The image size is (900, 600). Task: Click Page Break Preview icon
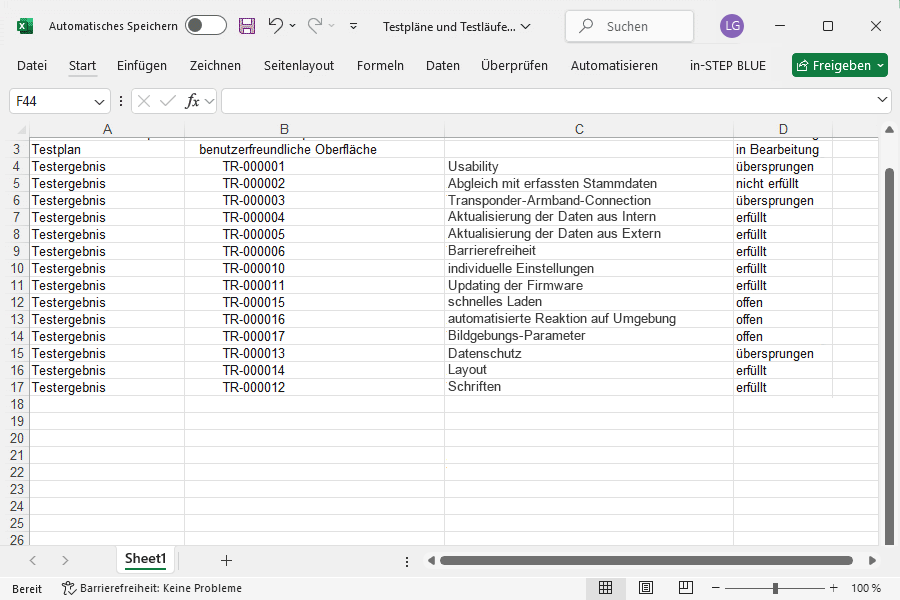coord(686,588)
